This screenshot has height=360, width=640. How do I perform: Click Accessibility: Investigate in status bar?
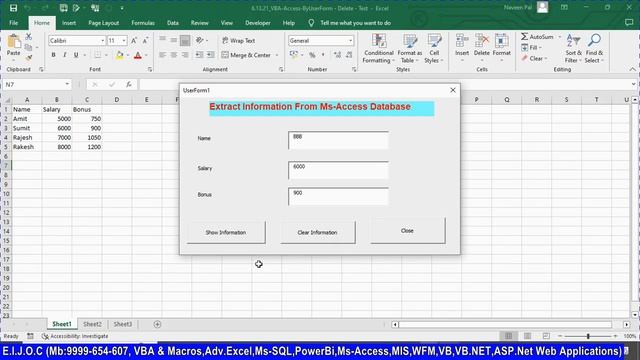[75, 336]
